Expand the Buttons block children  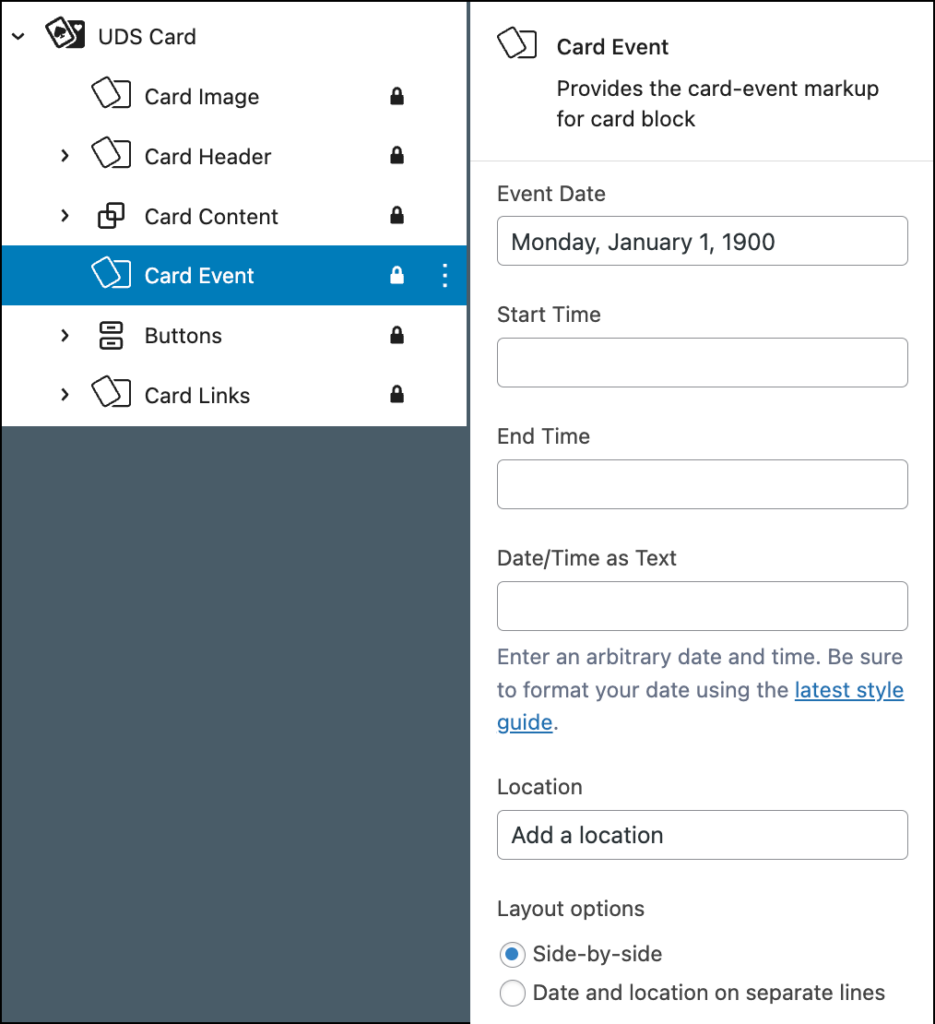65,336
